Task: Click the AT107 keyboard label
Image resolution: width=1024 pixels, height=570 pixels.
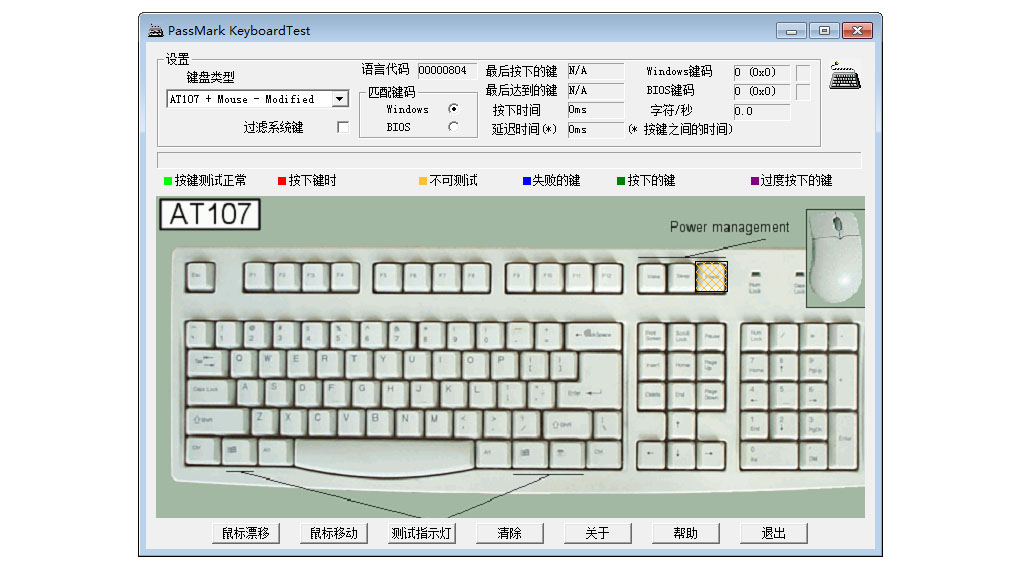Action: coord(210,214)
